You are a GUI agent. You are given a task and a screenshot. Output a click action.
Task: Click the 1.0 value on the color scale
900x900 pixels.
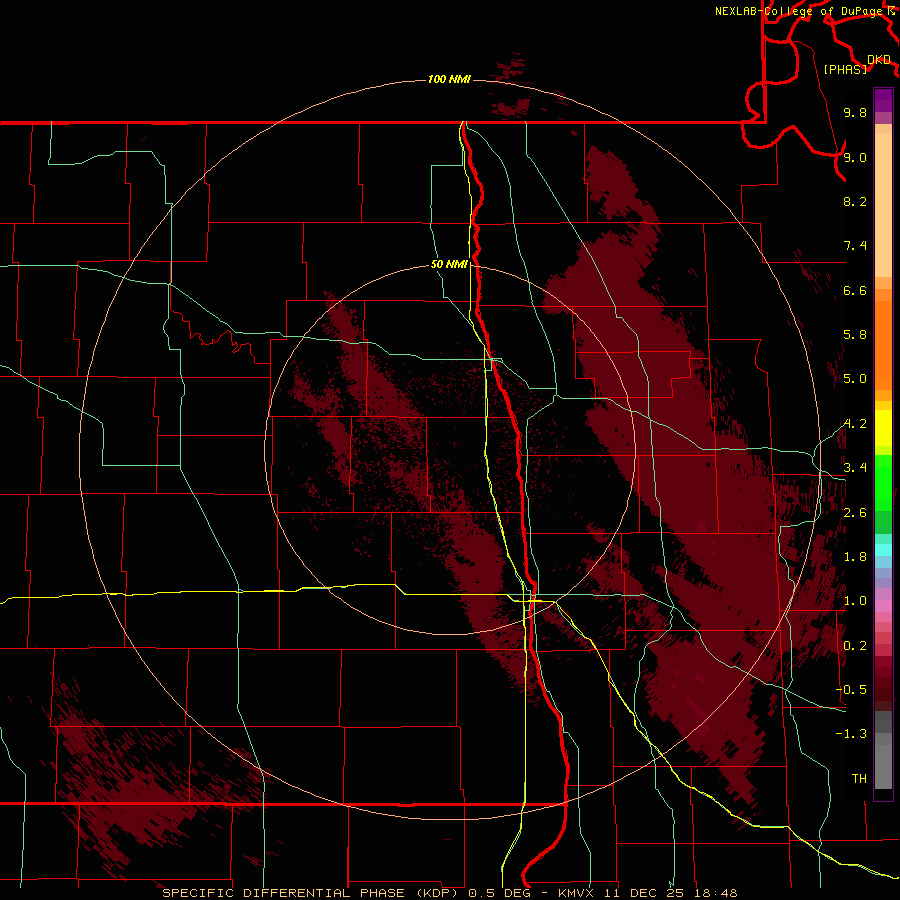(x=855, y=601)
